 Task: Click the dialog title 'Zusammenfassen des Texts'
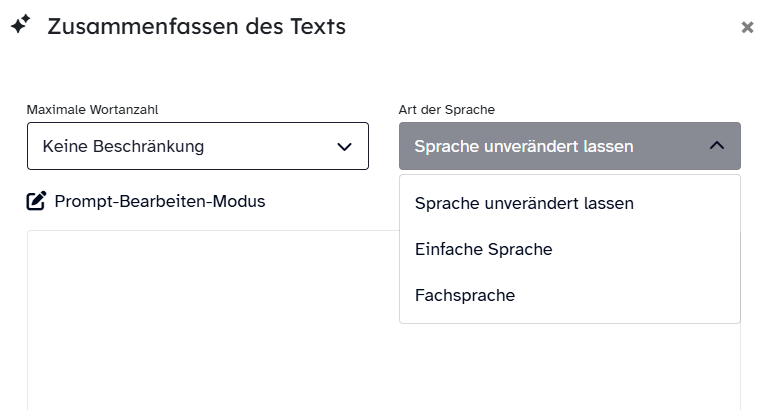(196, 27)
